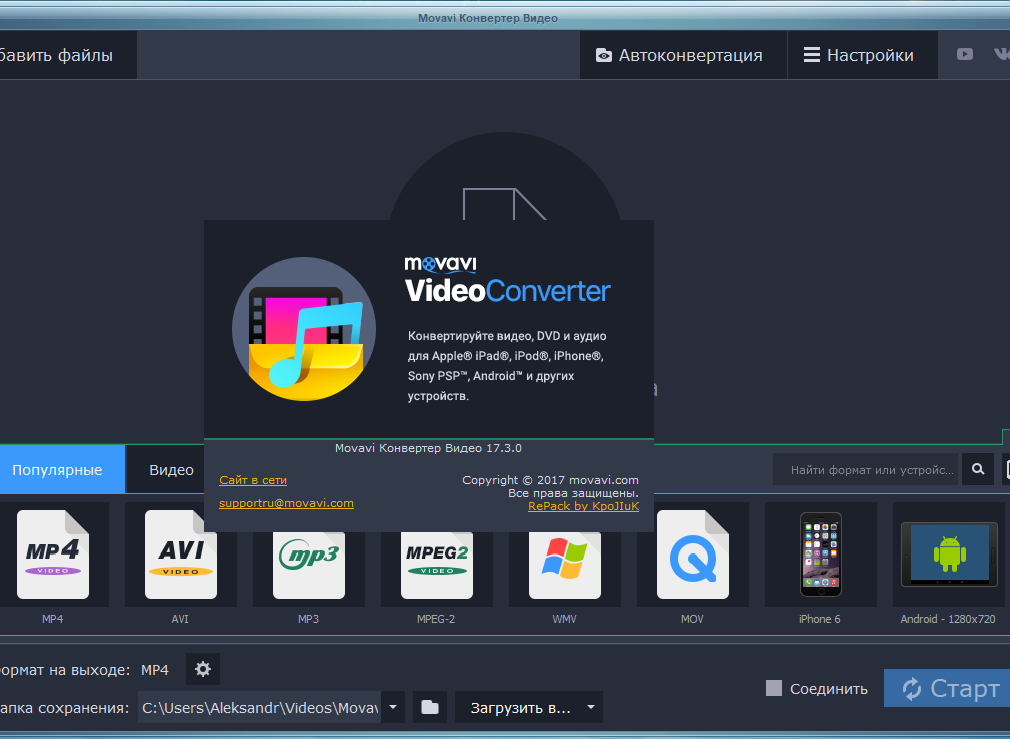Screen dimensions: 1010x739
Task: Pick the MOV QuickTime format preset
Action: [x=692, y=555]
